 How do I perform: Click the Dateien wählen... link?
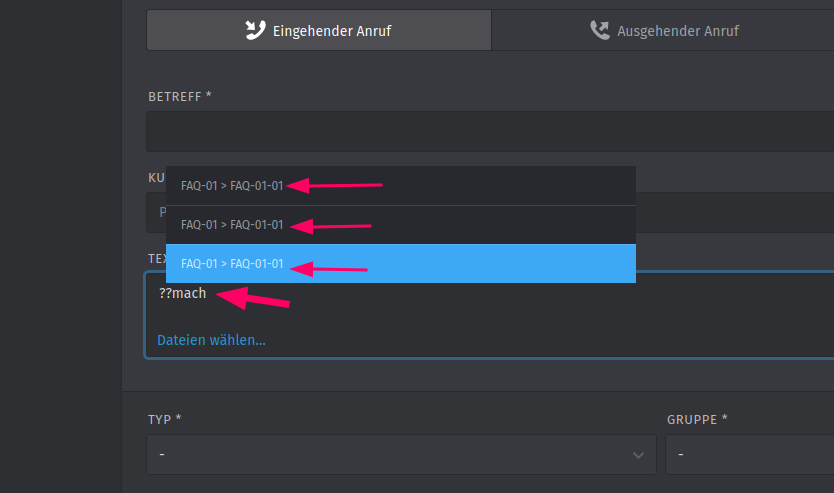click(x=211, y=340)
